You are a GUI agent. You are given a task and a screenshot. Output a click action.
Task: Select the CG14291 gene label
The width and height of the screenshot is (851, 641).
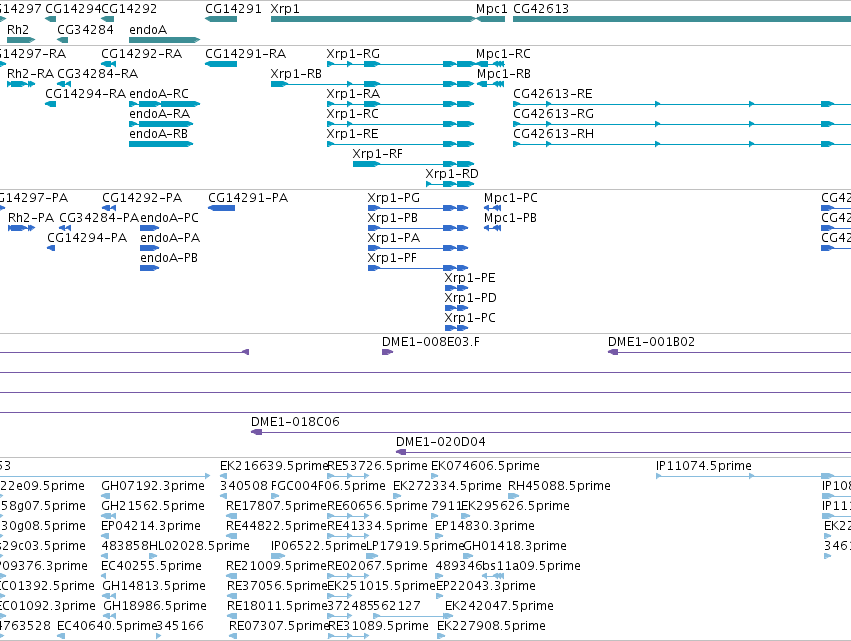pyautogui.click(x=233, y=9)
